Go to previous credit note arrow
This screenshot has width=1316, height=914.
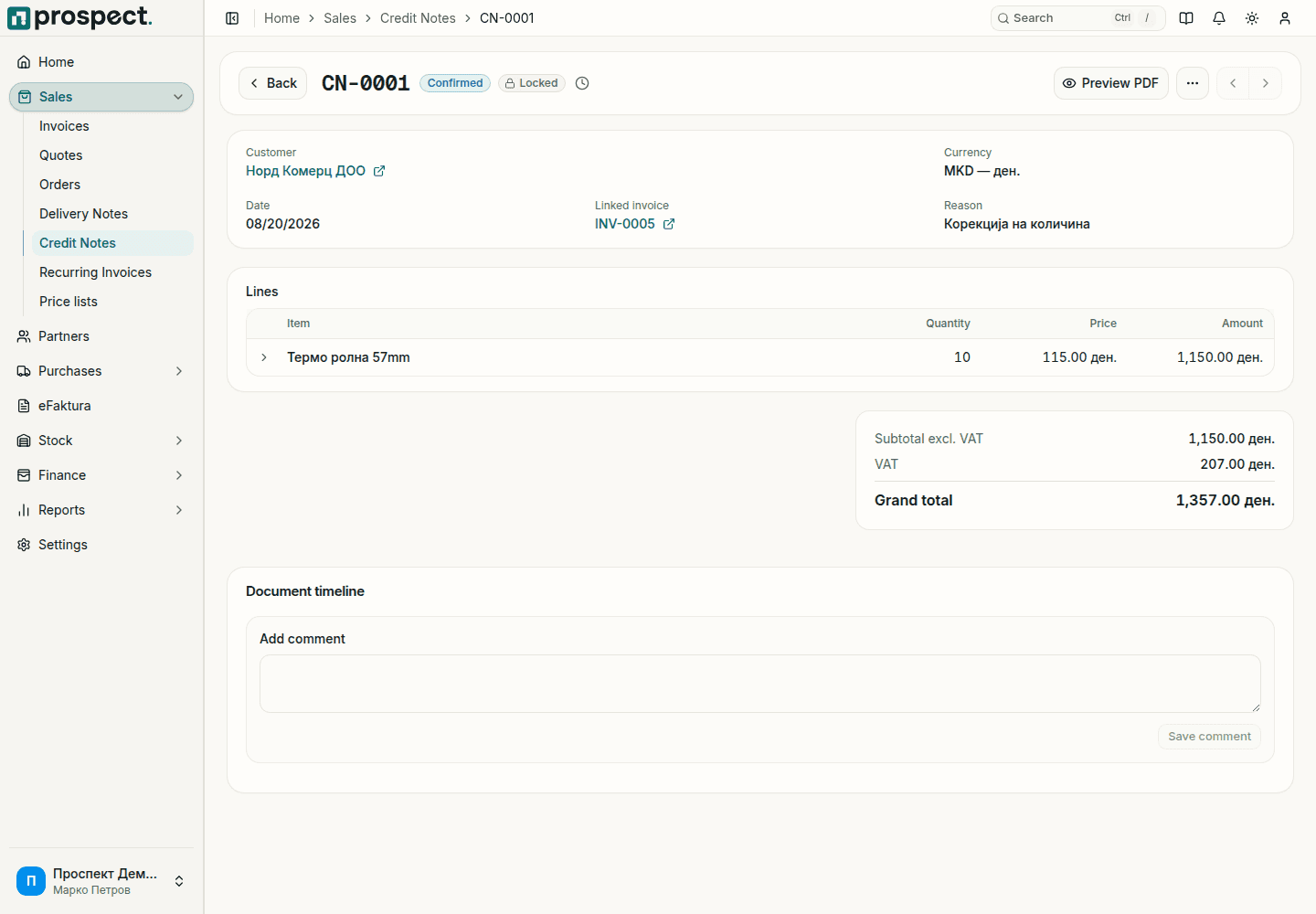[1233, 83]
